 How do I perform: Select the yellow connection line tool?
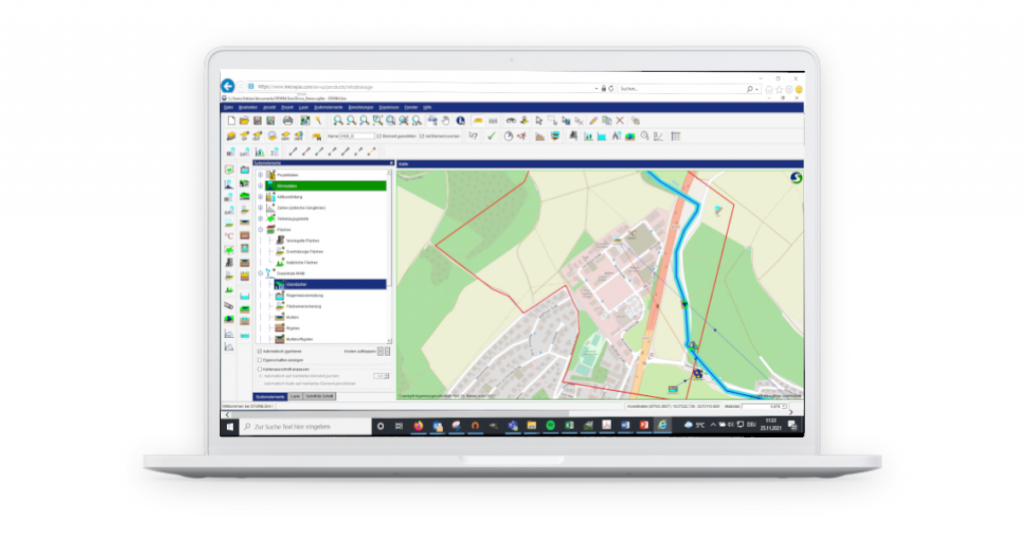point(372,151)
